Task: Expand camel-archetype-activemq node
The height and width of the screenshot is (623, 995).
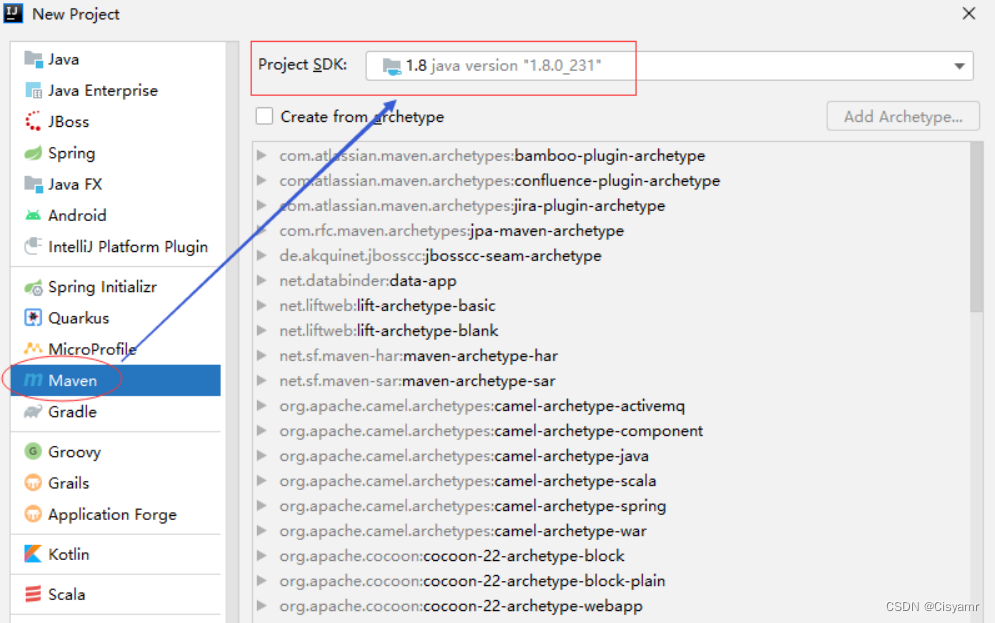Action: pos(261,406)
